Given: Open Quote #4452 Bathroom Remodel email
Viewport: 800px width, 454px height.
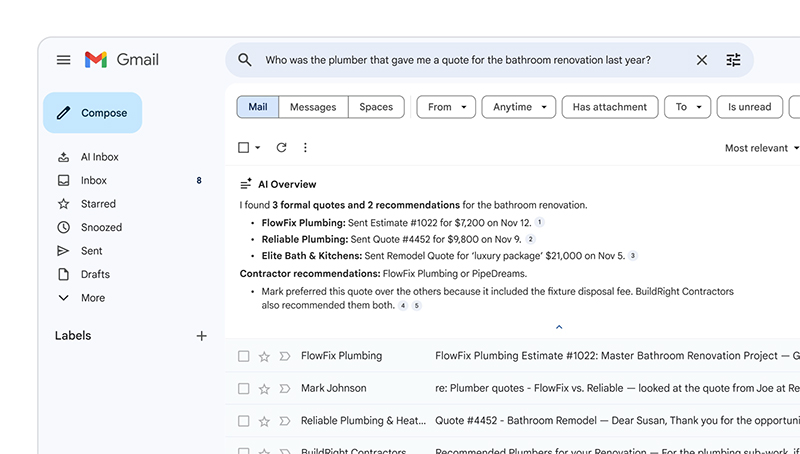Looking at the screenshot, I should pyautogui.click(x=512, y=421).
